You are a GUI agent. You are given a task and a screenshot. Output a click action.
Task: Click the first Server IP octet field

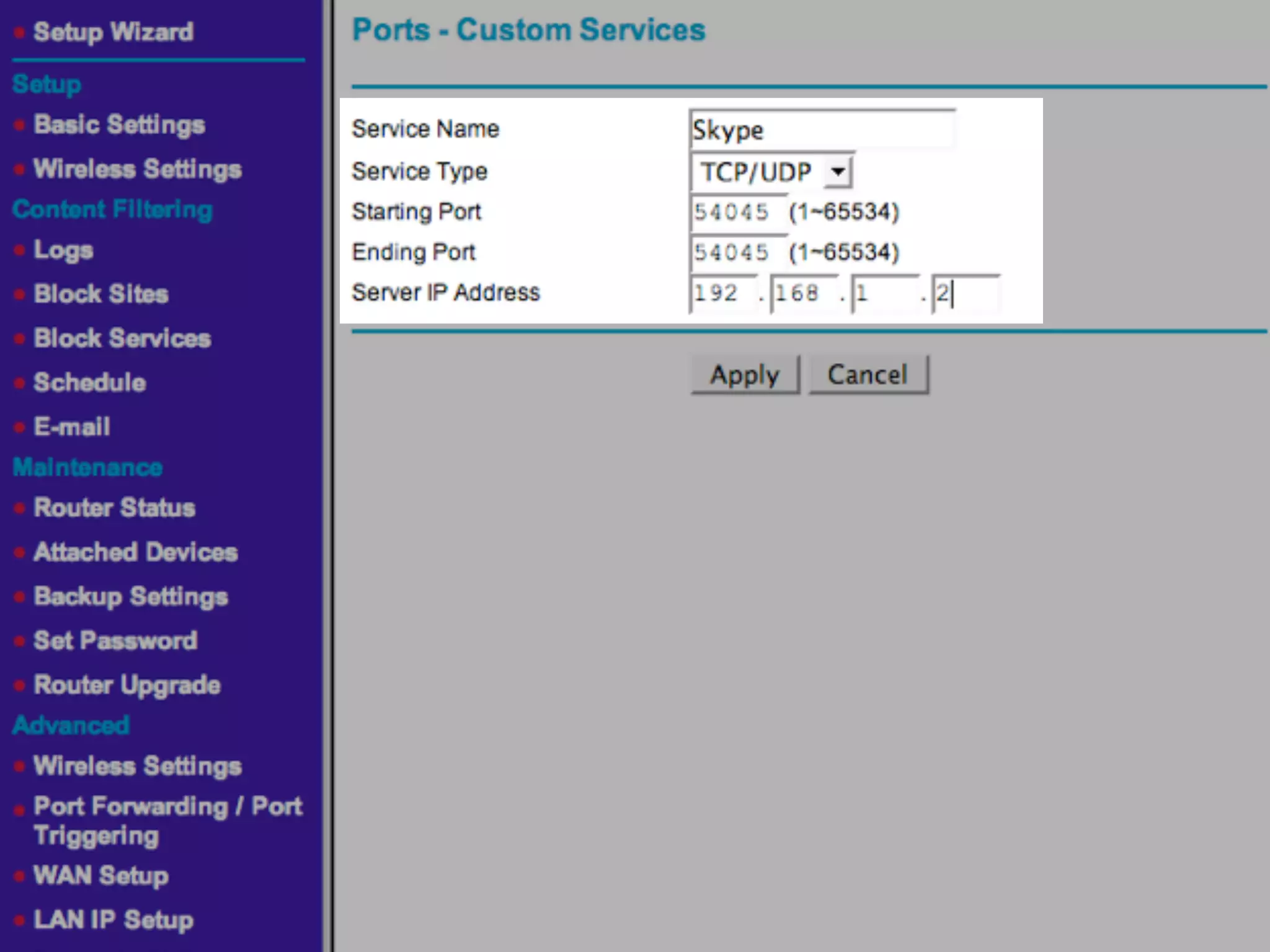click(722, 293)
